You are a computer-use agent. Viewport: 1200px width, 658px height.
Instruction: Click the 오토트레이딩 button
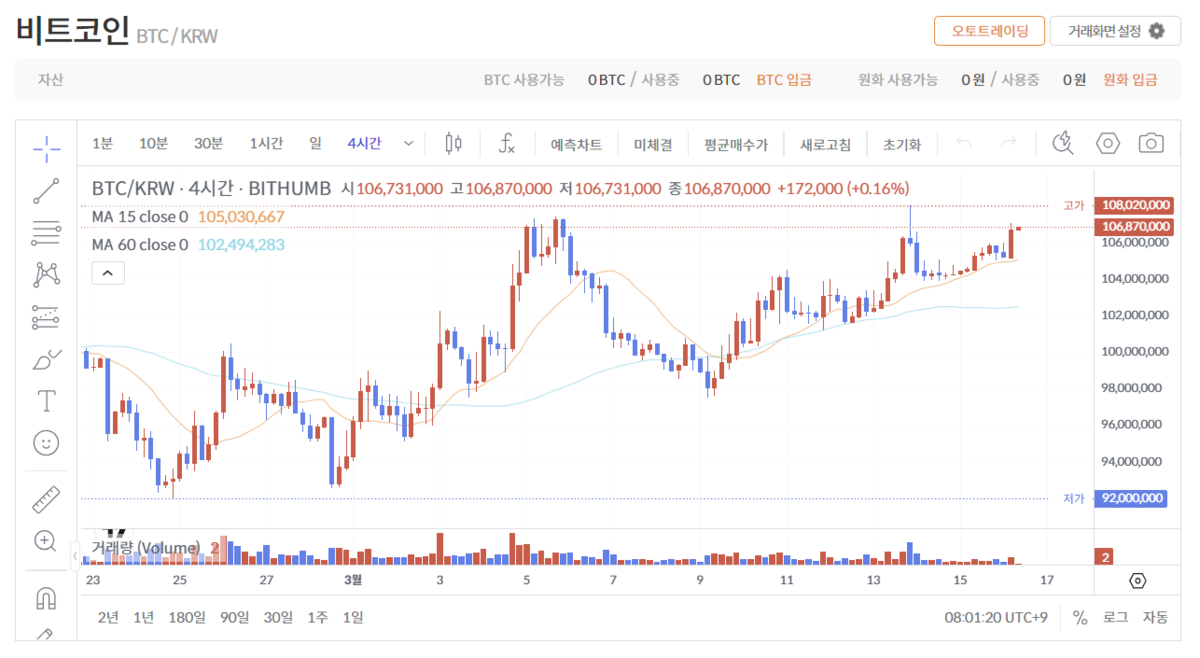[x=989, y=31]
